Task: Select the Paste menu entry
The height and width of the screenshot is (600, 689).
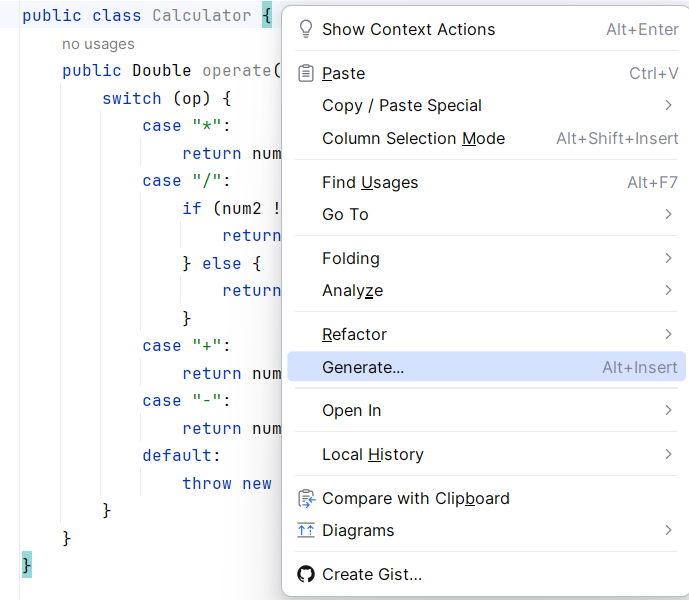Action: click(x=486, y=73)
